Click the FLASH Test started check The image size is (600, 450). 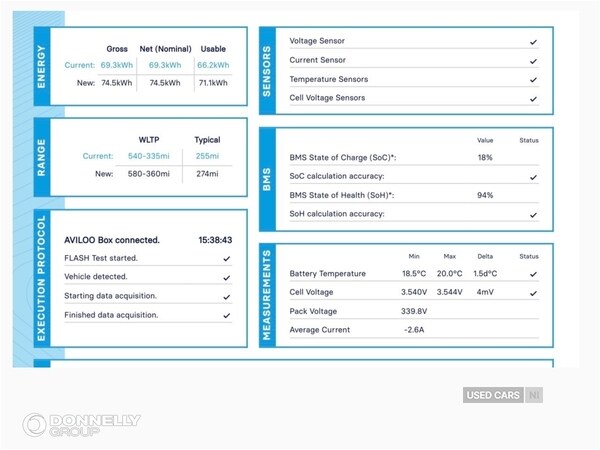(227, 258)
